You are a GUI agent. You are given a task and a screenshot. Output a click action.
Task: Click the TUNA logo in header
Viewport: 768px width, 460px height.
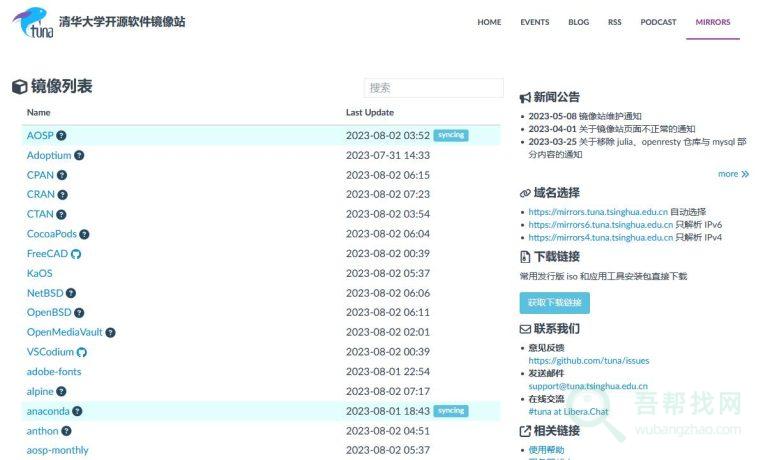tap(31, 22)
